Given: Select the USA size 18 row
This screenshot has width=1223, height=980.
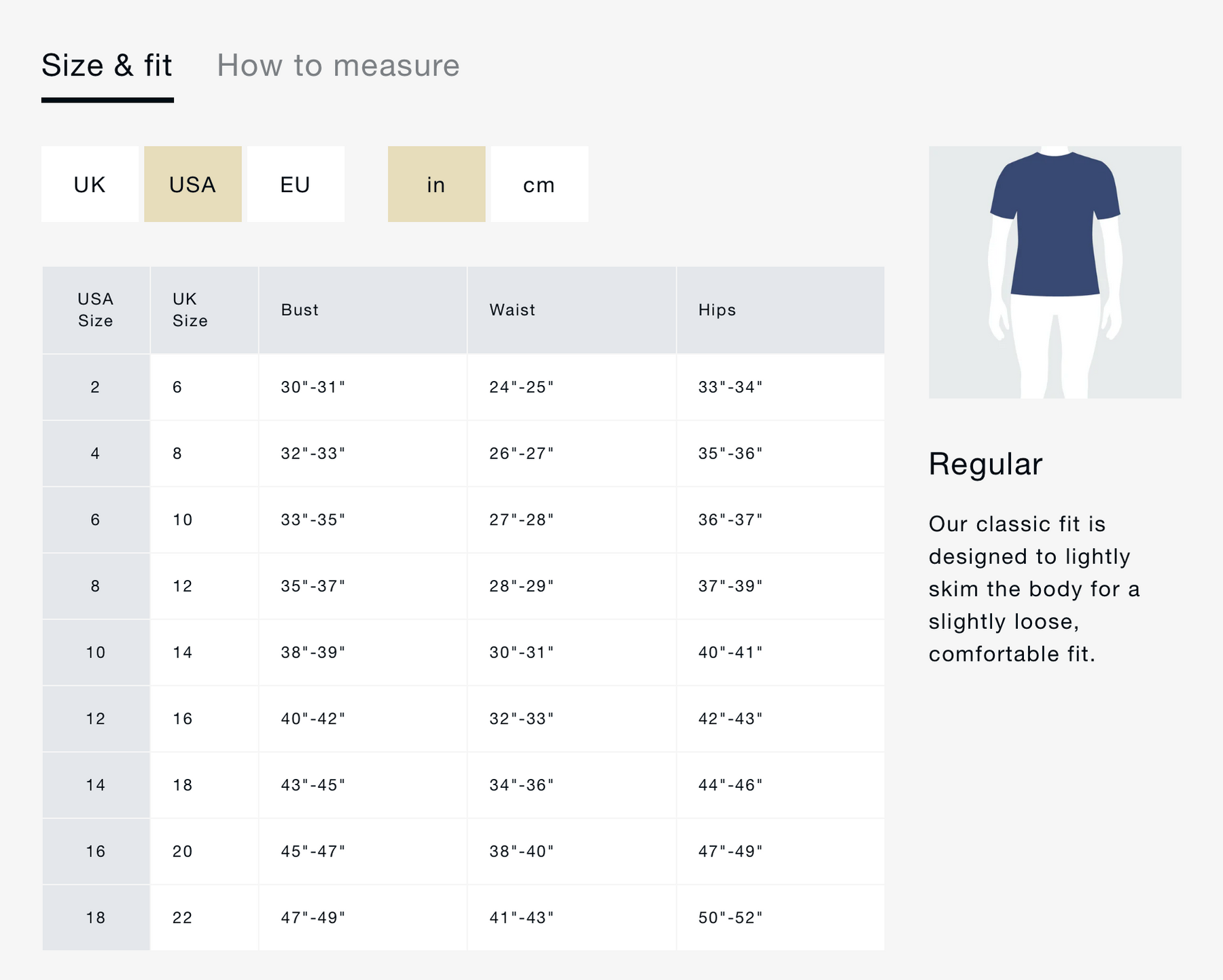Looking at the screenshot, I should click(95, 918).
